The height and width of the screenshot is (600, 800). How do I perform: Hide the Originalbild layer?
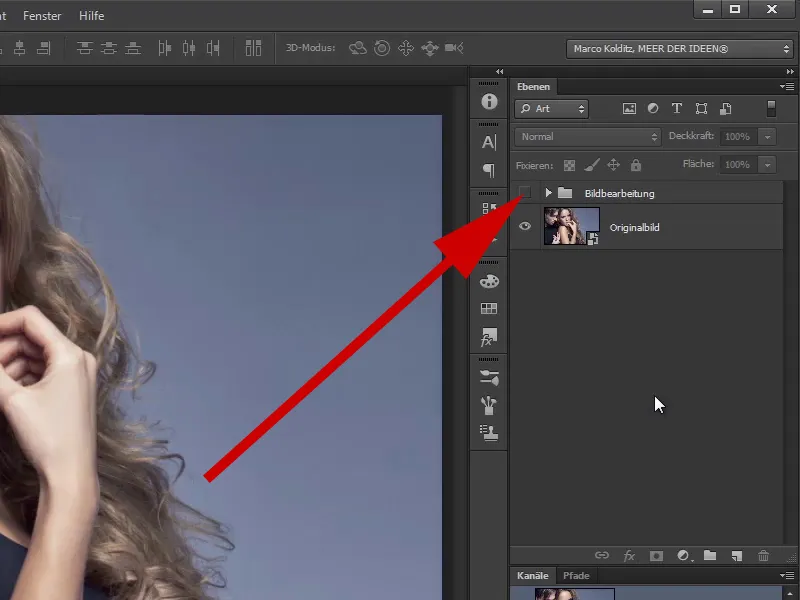(x=524, y=227)
